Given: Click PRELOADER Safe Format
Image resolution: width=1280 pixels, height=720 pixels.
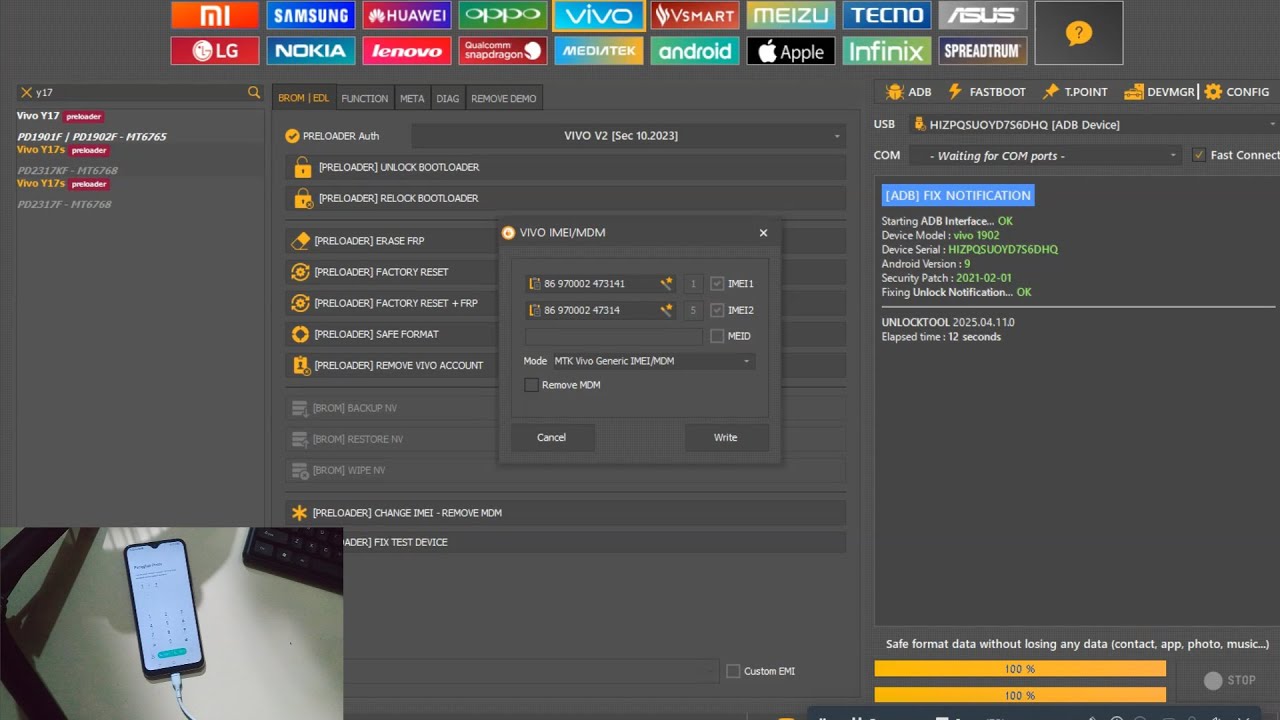Looking at the screenshot, I should pyautogui.click(x=391, y=334).
